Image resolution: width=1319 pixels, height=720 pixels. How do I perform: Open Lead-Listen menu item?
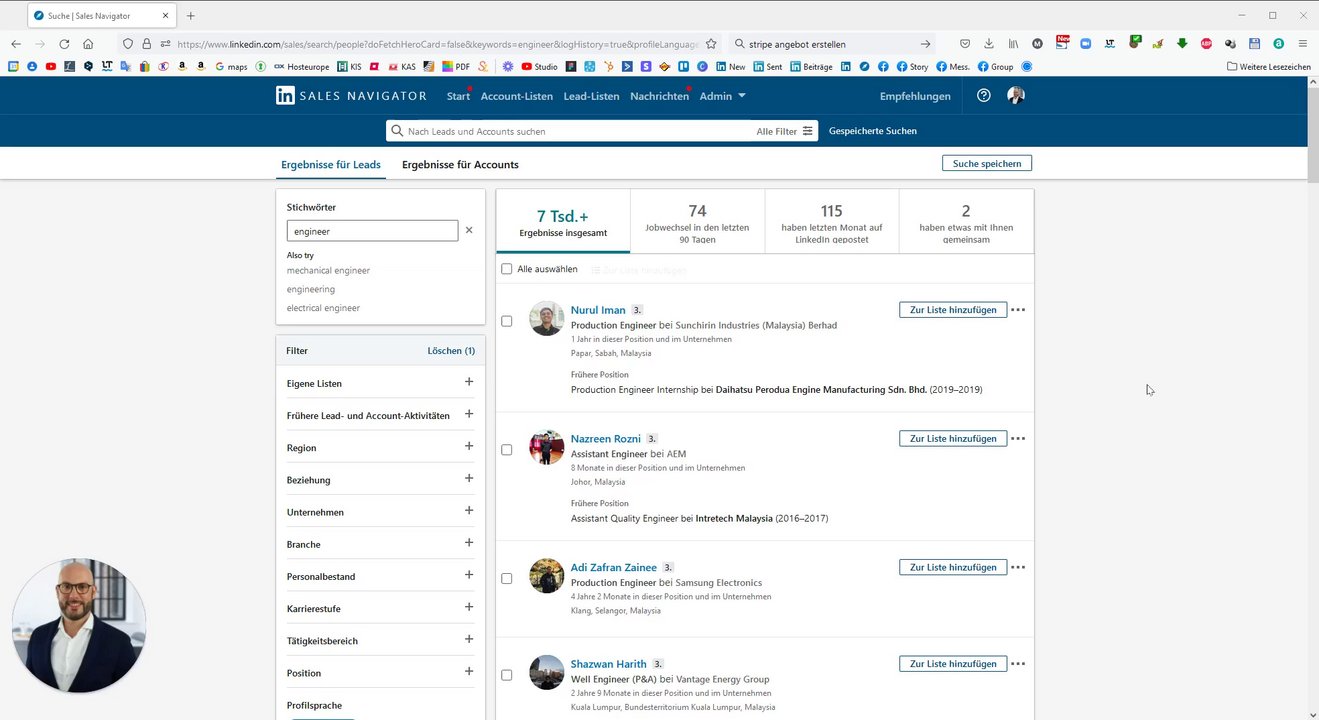point(591,96)
